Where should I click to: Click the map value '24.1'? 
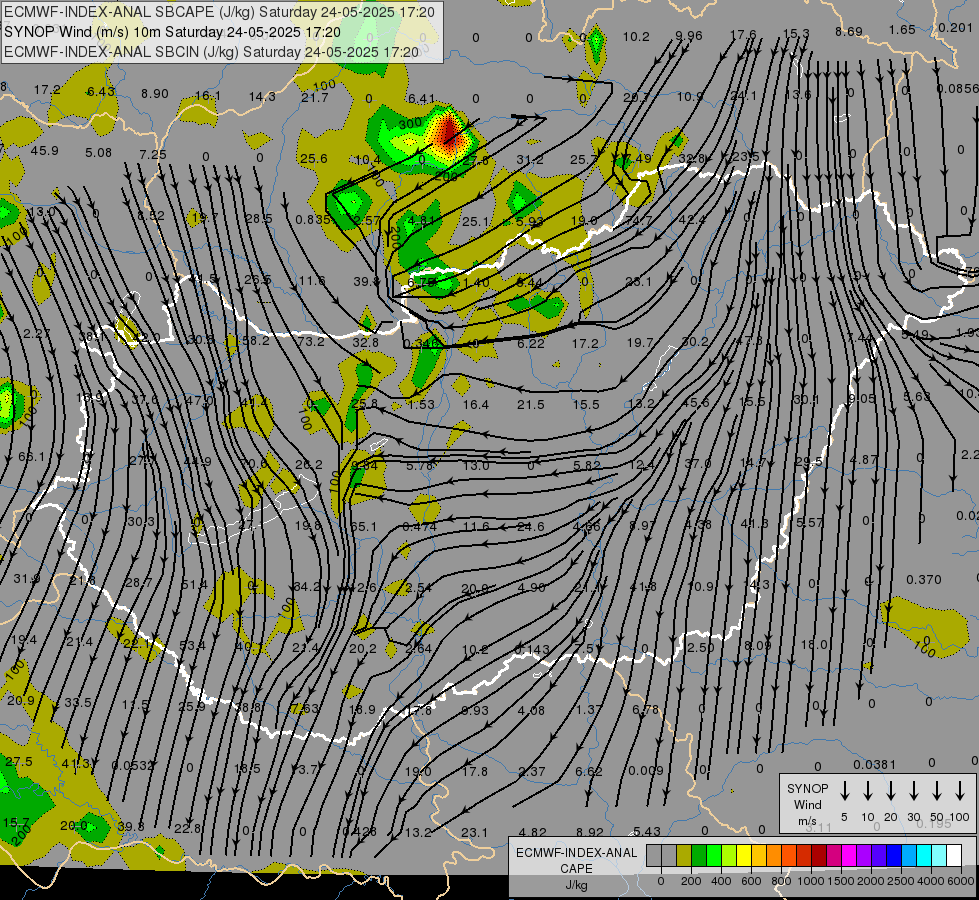coord(744,96)
